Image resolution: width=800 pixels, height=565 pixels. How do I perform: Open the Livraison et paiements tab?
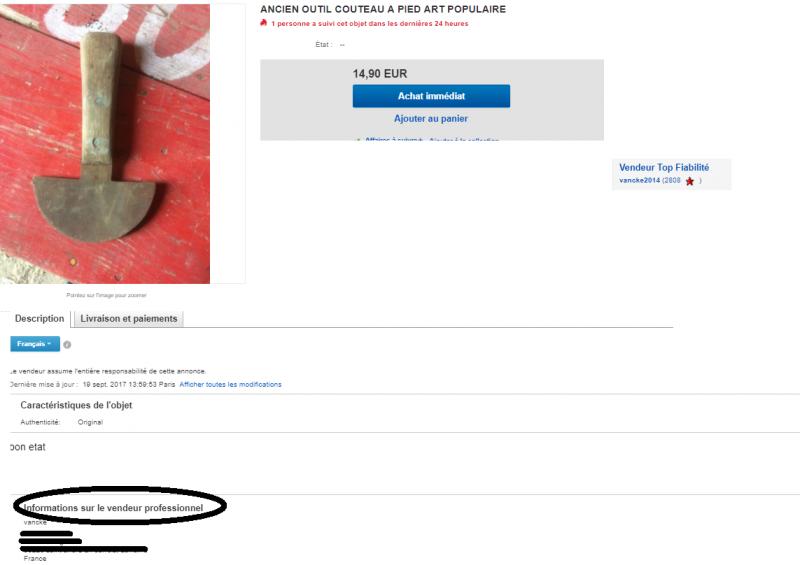pyautogui.click(x=129, y=318)
